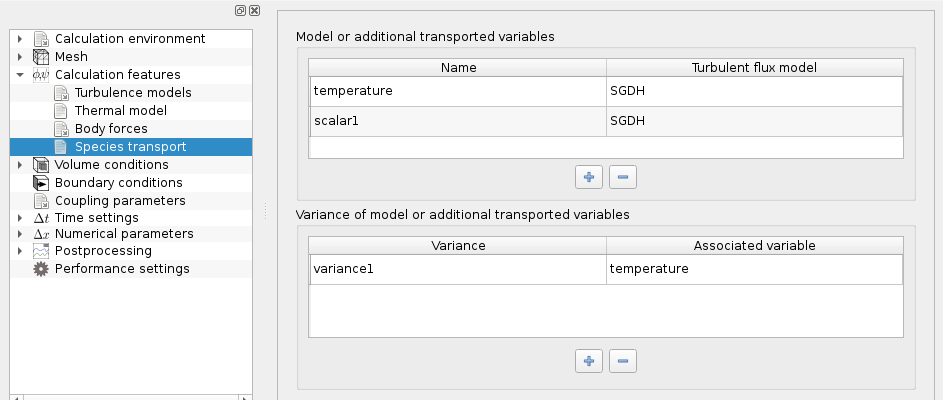
Task: Collapse the Calculation features node
Action: tap(20, 75)
